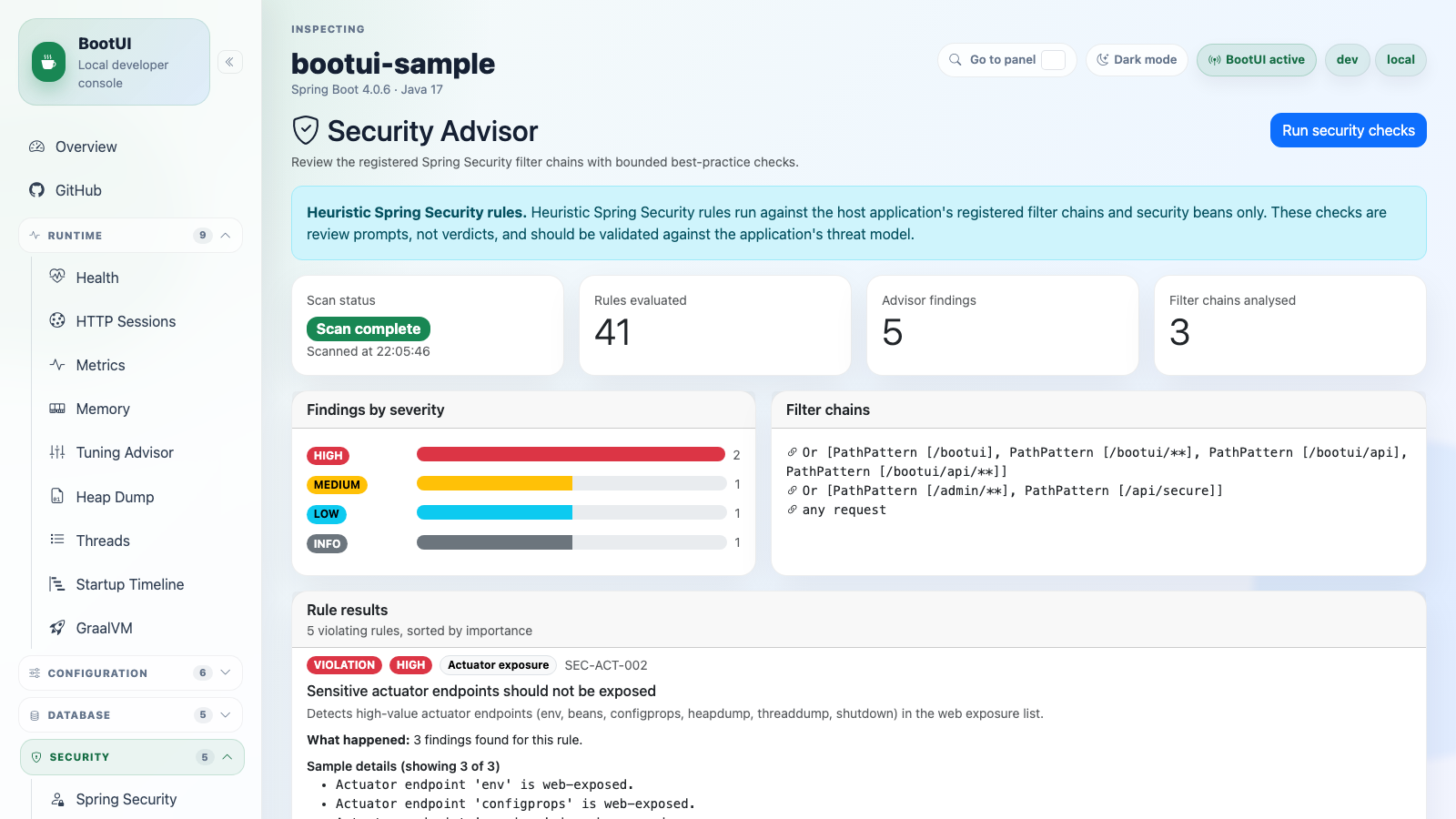Viewport: 1456px width, 819px height.
Task: Click the search magnifier in Go to panel
Action: point(955,59)
